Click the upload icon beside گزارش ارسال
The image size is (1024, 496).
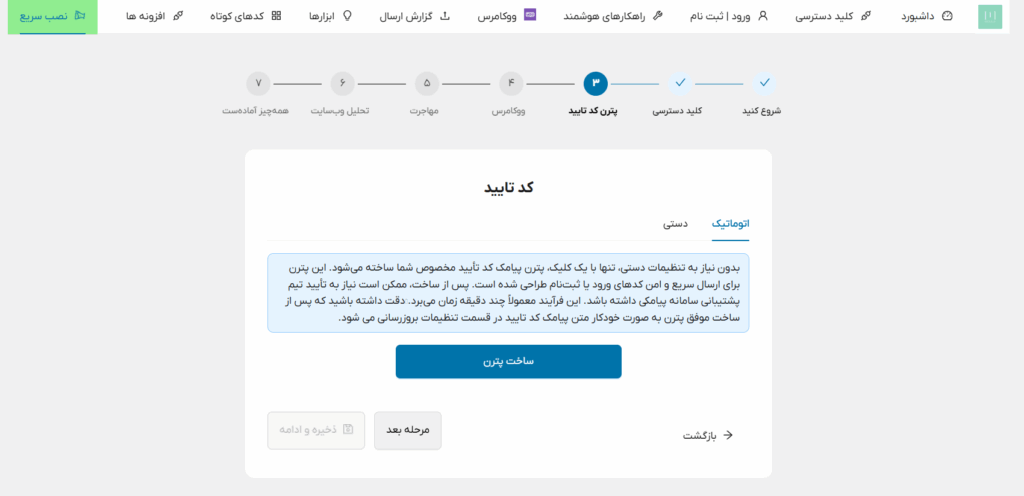(445, 16)
